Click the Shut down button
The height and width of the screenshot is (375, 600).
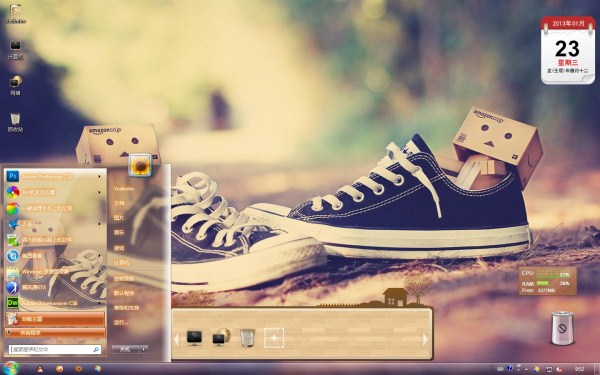click(x=125, y=349)
